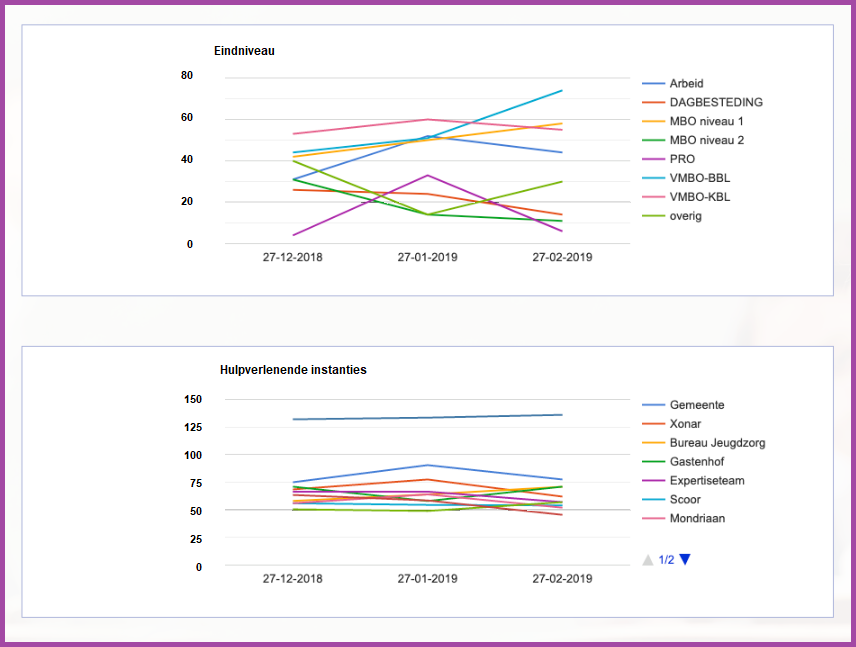Click Arbeid blue line color swatch
This screenshot has width=856, height=647.
[653, 84]
